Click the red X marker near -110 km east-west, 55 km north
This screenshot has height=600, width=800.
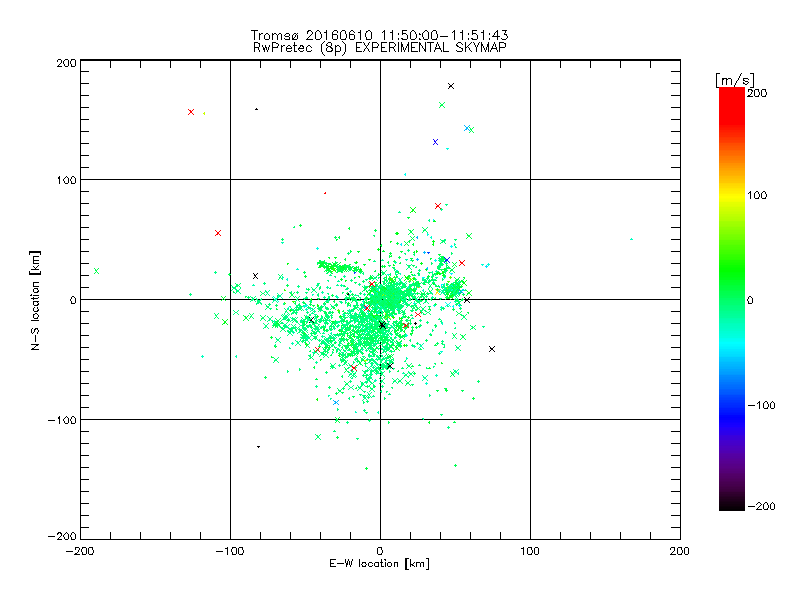click(218, 233)
